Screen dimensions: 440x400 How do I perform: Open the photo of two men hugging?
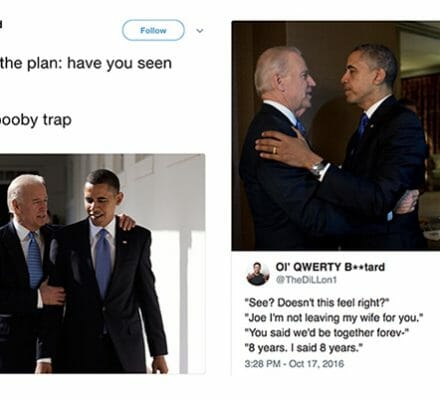click(336, 136)
